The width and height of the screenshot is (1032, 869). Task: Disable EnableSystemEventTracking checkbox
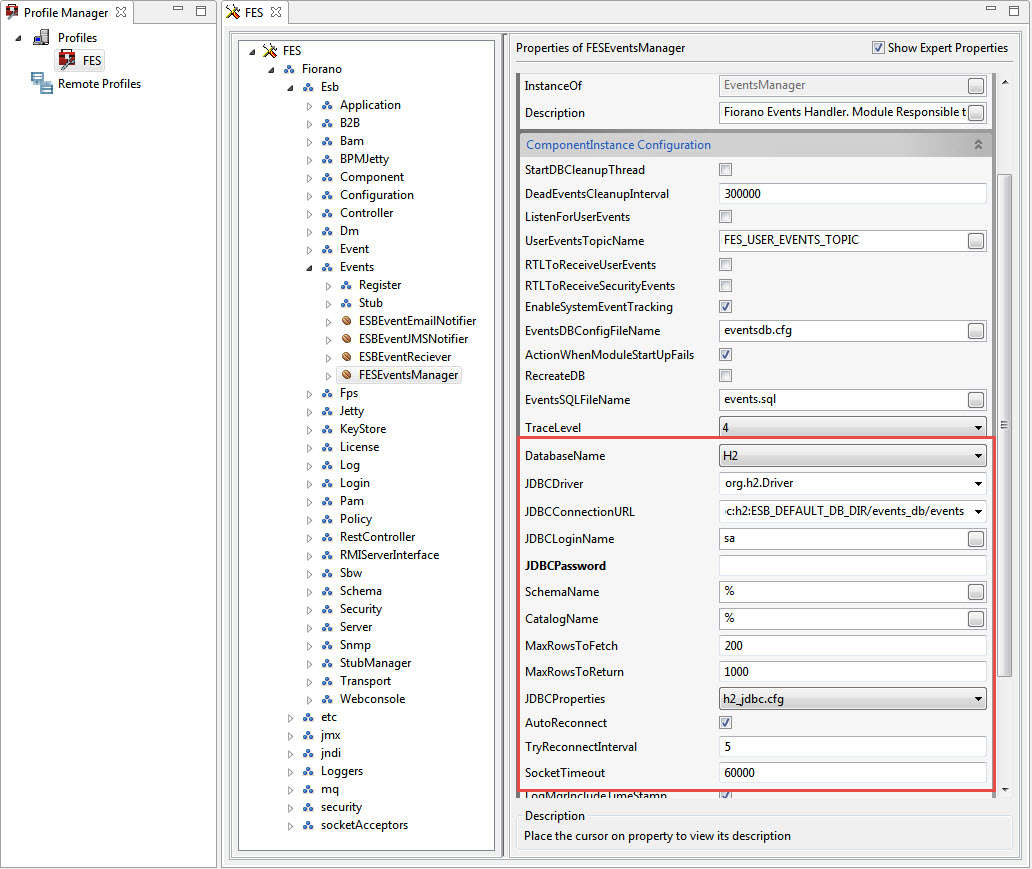725,307
